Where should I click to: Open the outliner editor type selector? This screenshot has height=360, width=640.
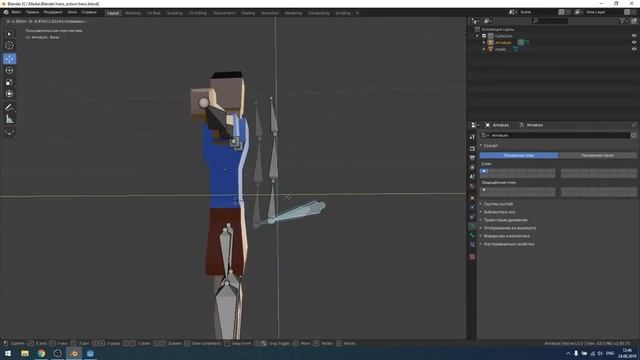(476, 21)
